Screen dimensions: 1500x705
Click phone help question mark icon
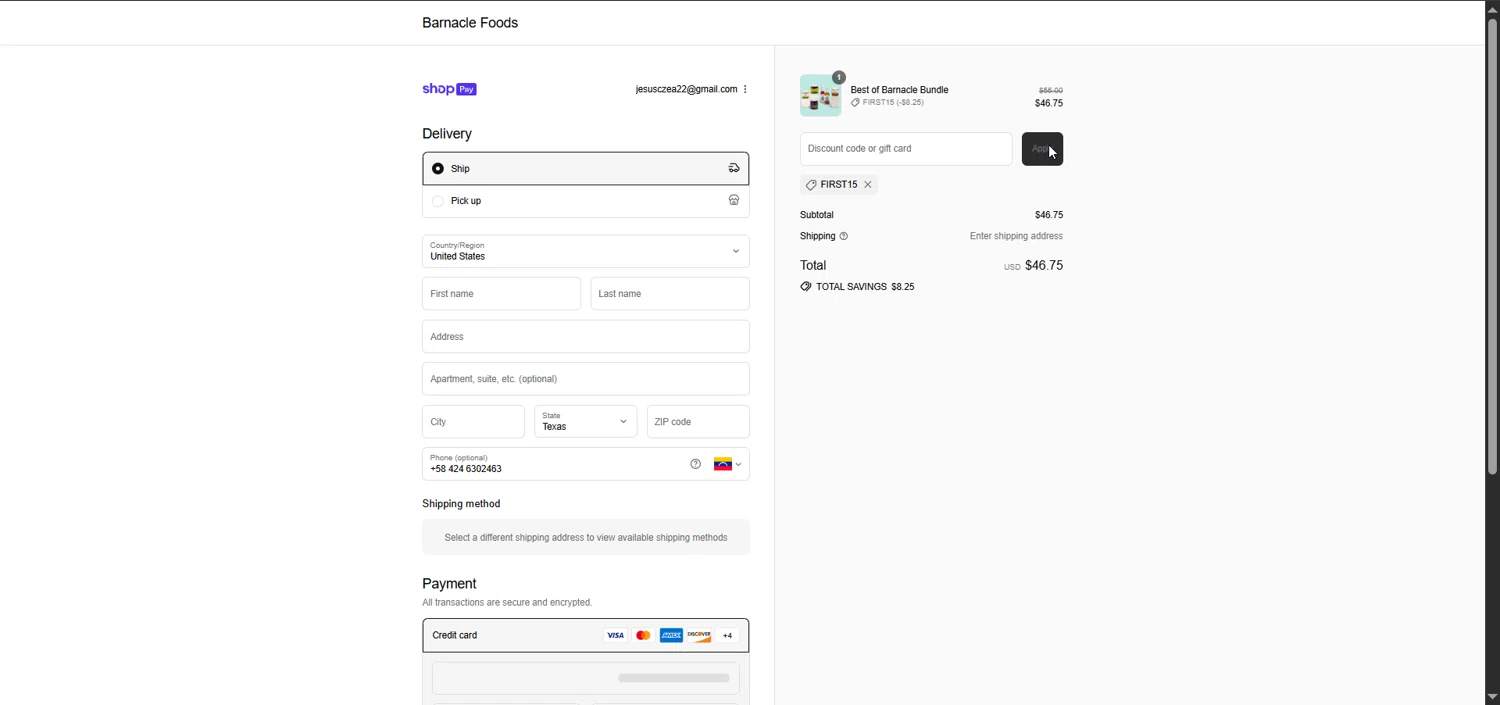click(x=695, y=464)
